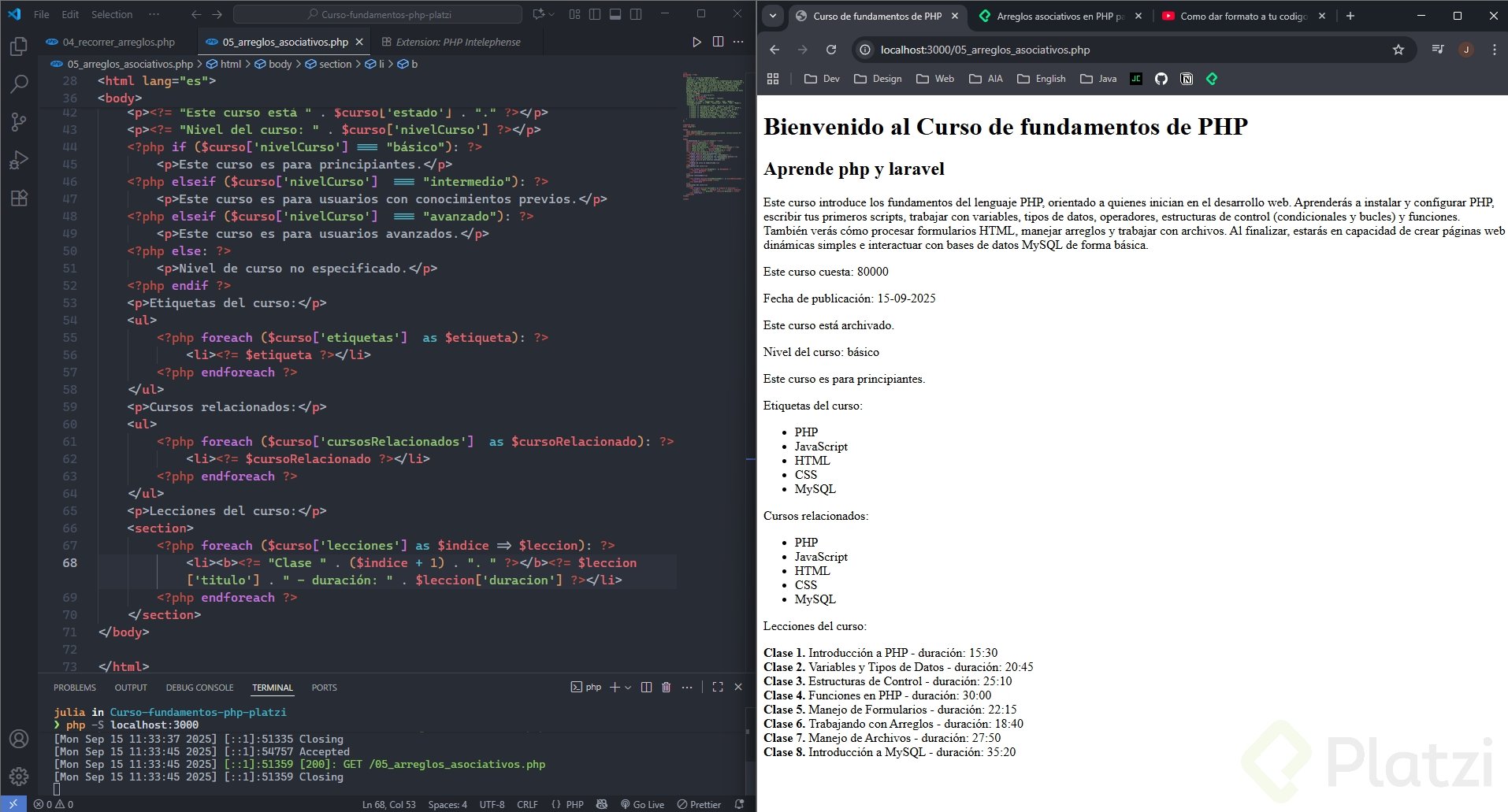1508x812 pixels.
Task: Open the Source Control view
Action: [x=19, y=122]
